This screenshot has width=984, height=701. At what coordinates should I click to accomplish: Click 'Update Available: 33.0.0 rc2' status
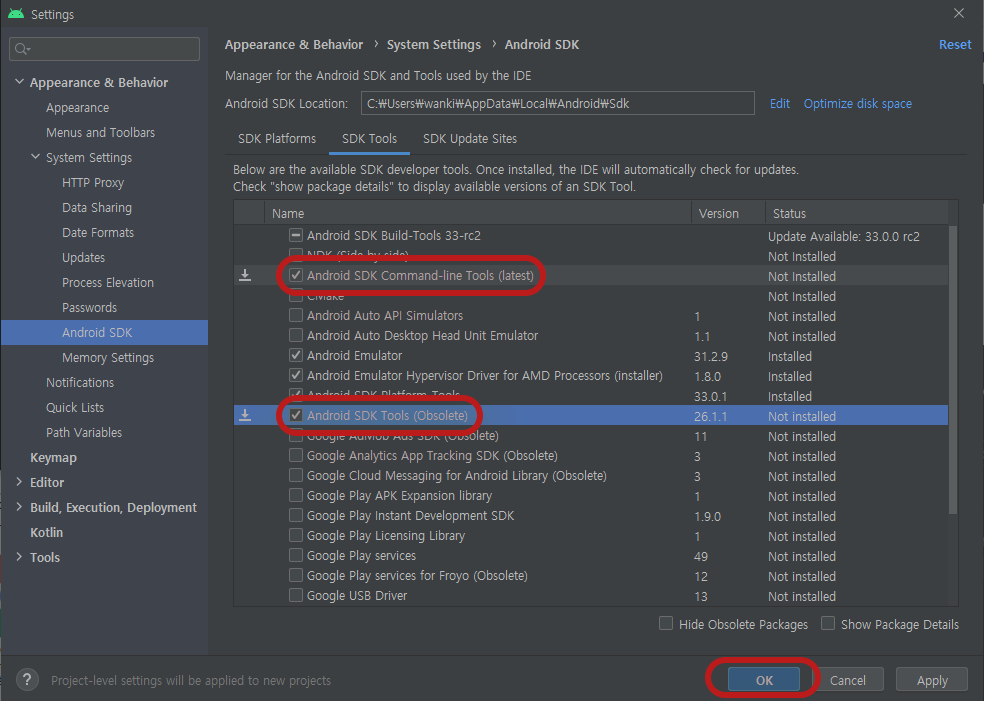[x=843, y=237]
